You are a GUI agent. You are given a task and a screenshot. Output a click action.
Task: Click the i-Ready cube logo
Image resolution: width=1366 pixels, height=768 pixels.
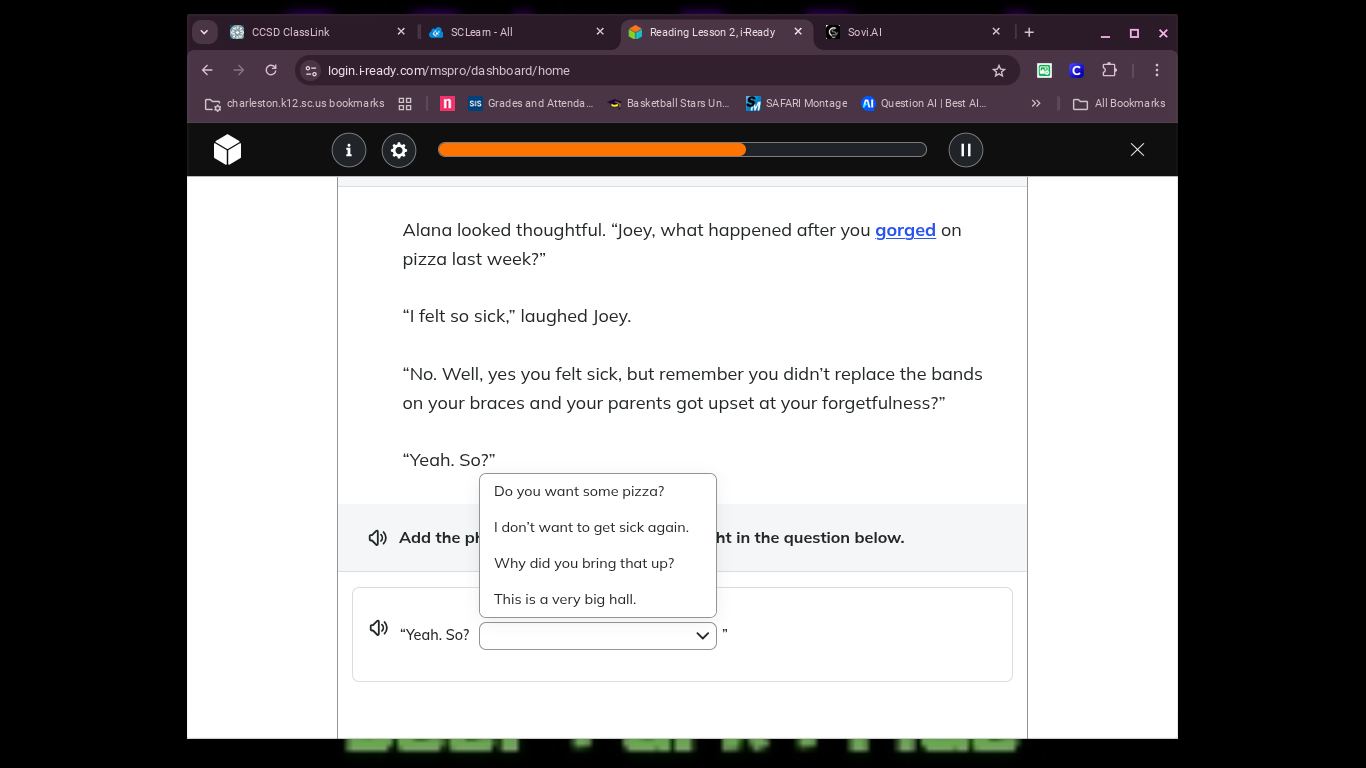[227, 150]
